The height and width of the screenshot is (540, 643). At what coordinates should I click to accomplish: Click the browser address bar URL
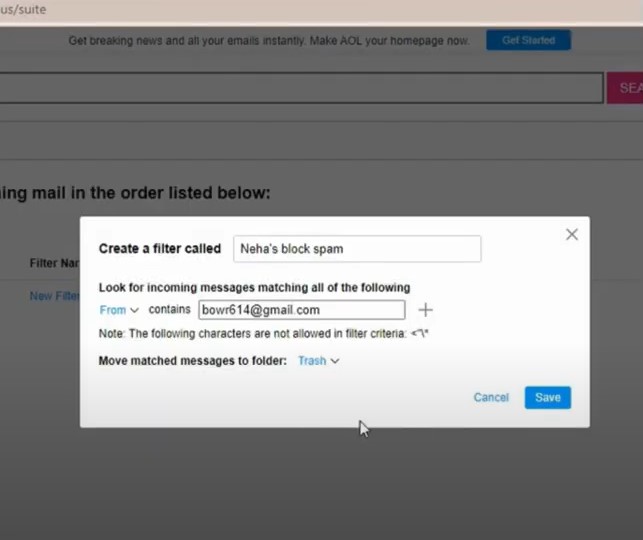pos(23,9)
